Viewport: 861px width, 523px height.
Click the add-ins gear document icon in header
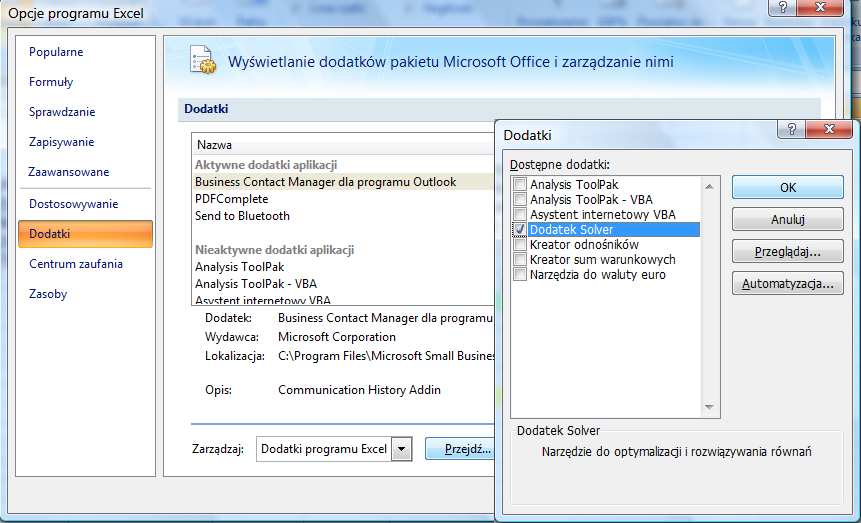click(203, 60)
